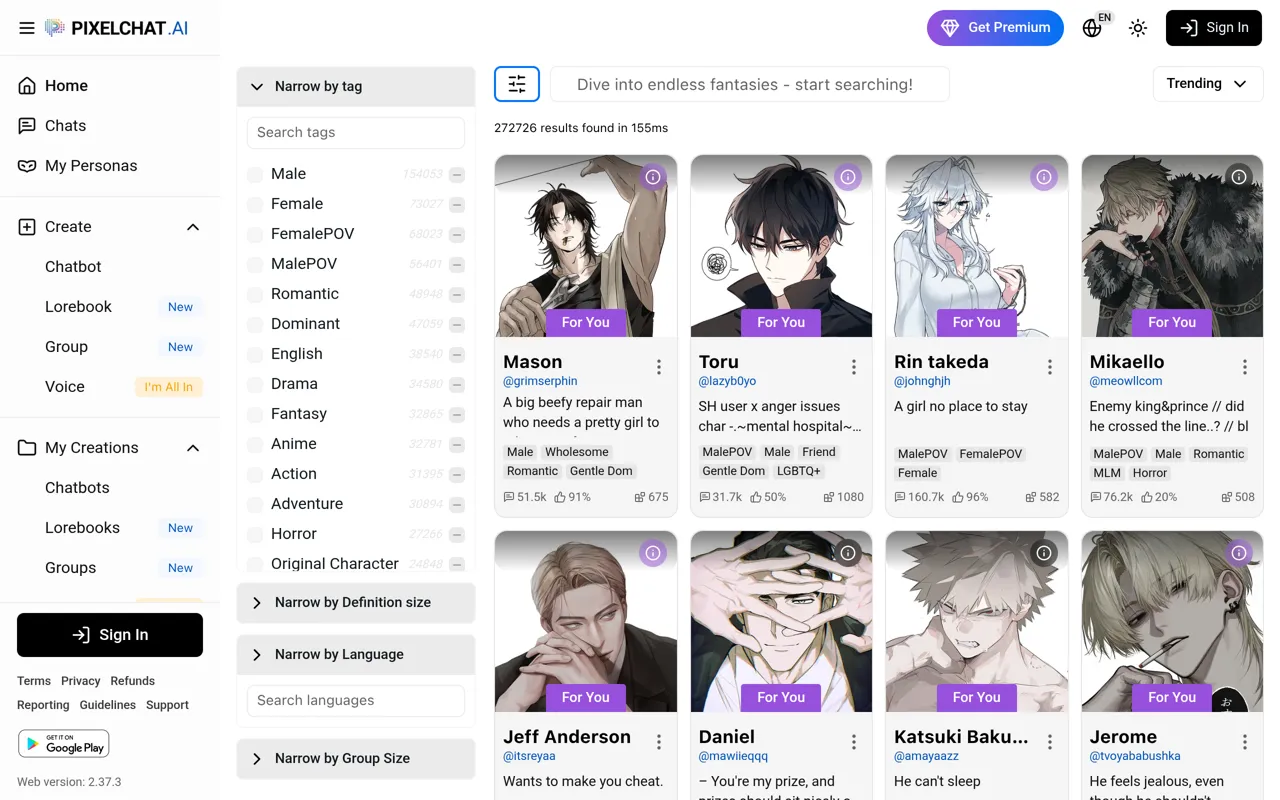Open the Privacy link

coord(81,681)
